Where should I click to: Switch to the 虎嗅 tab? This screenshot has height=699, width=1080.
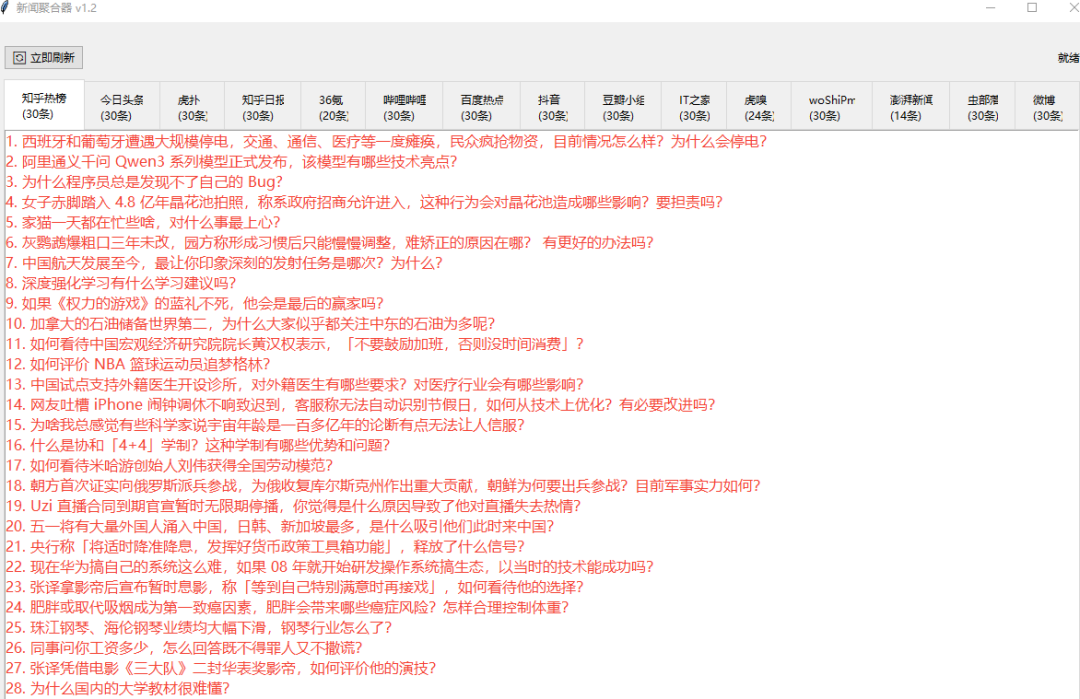coord(758,107)
